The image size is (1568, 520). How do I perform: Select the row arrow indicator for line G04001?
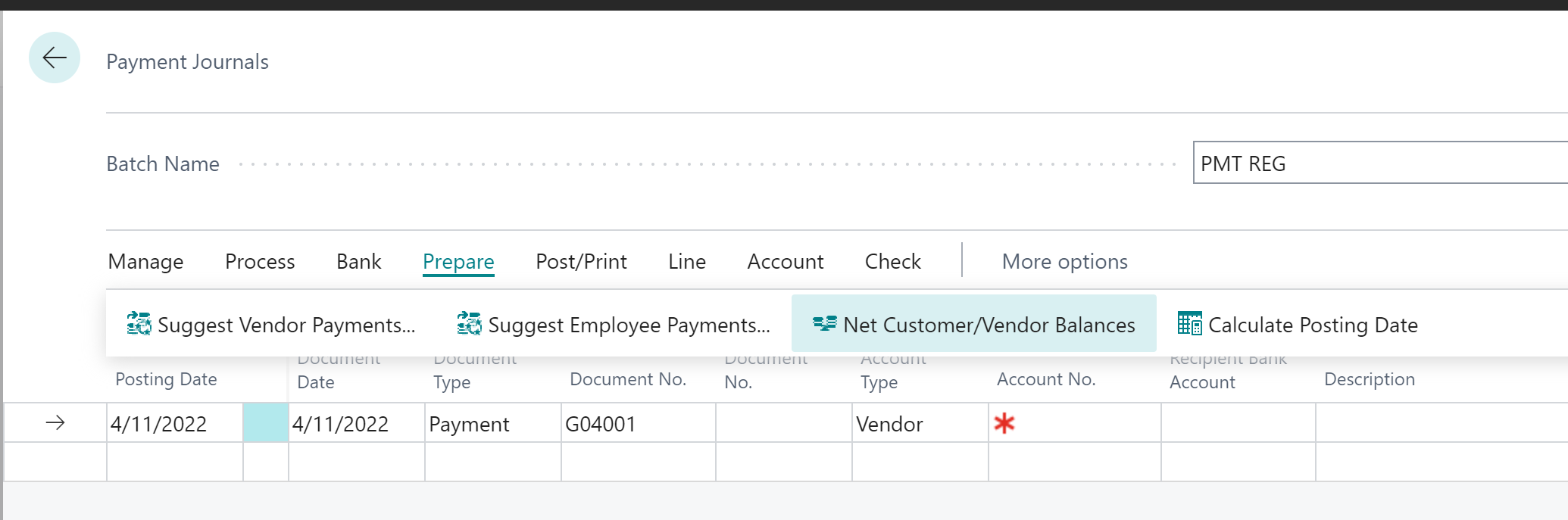55,422
